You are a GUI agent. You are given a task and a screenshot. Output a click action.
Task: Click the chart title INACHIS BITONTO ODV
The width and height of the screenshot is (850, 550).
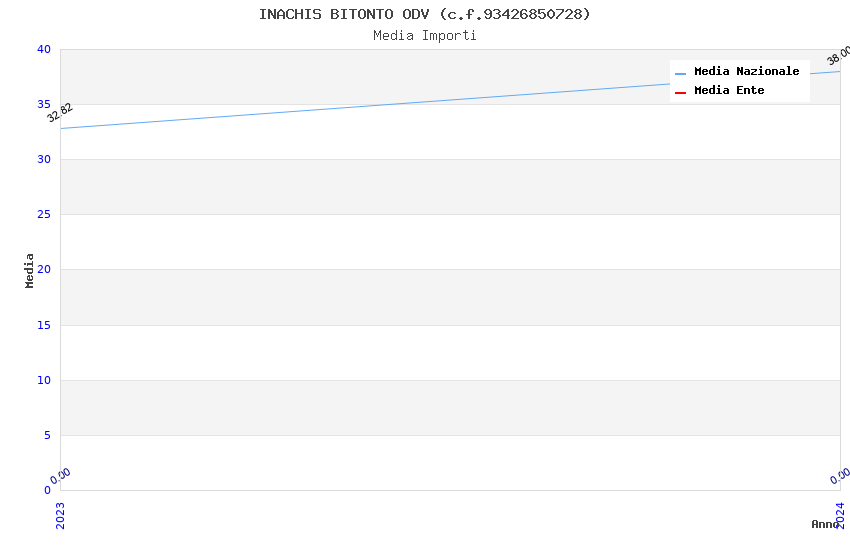[424, 14]
